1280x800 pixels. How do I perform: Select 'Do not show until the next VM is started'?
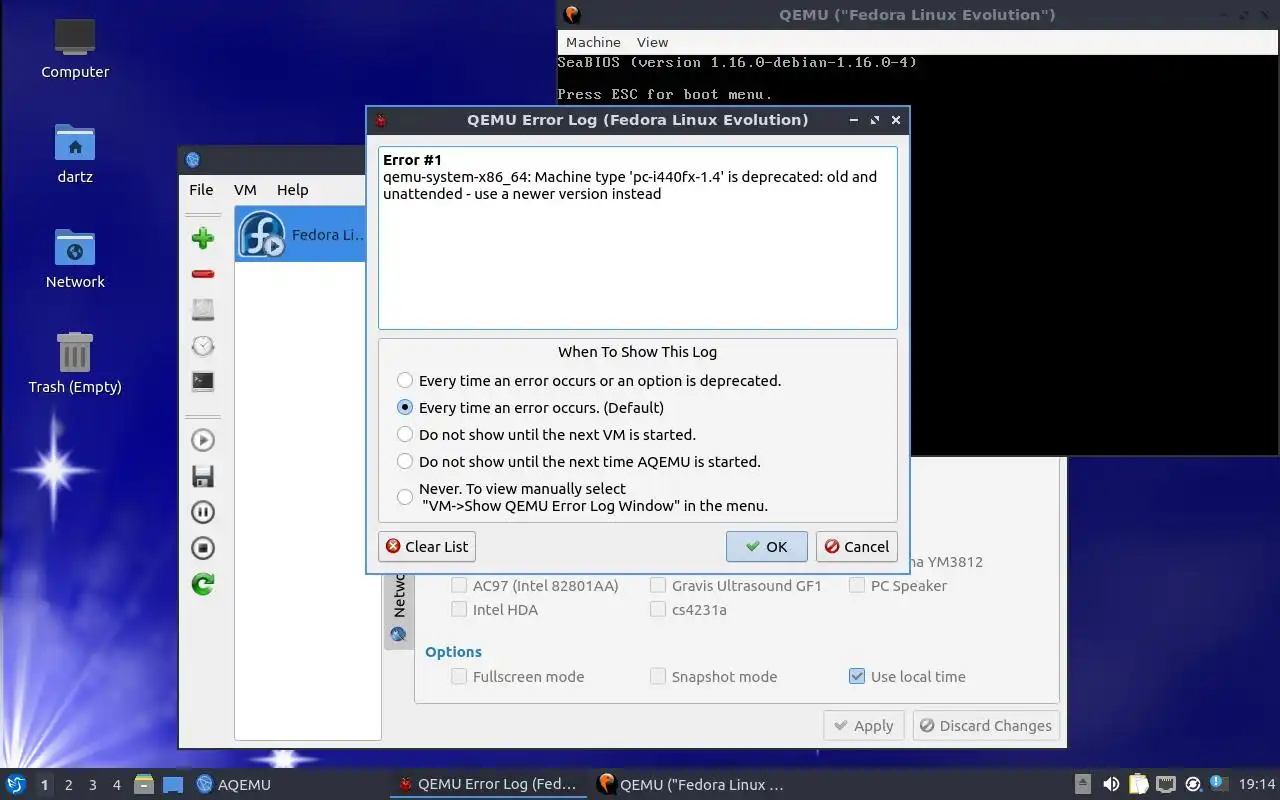546,434
